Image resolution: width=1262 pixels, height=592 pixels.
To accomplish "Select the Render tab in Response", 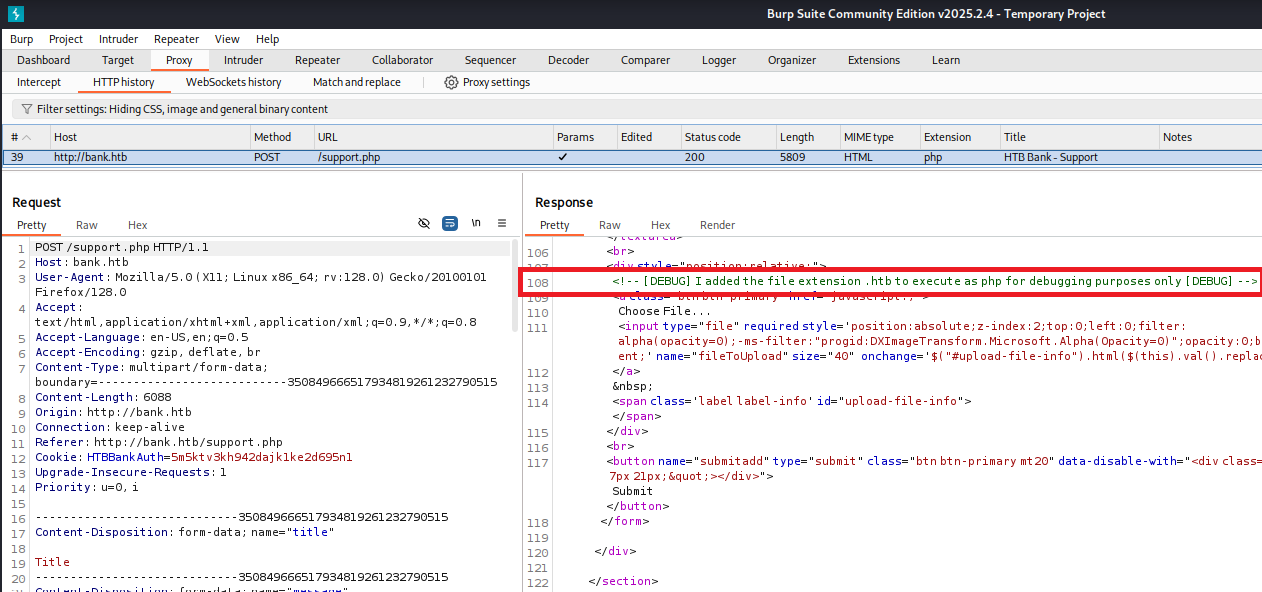I will click(x=717, y=225).
